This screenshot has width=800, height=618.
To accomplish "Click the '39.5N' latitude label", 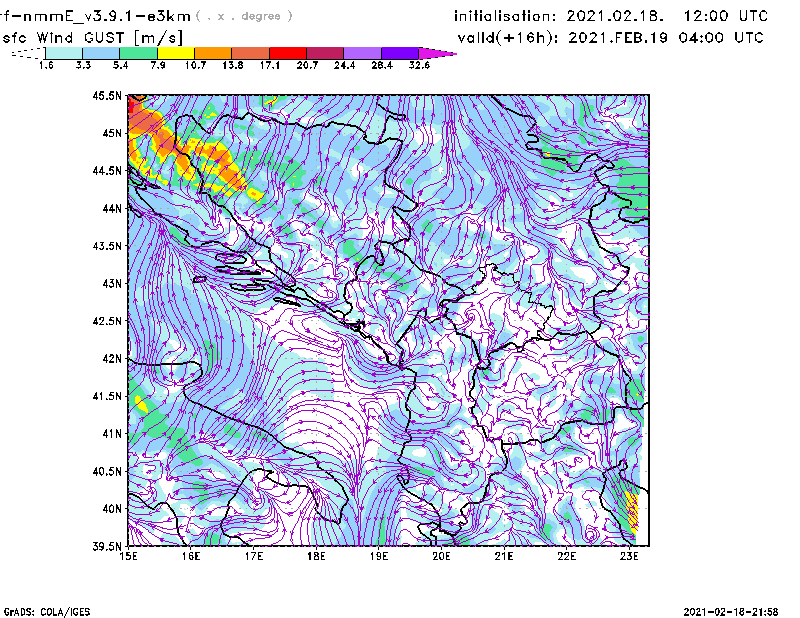I will (x=107, y=546).
